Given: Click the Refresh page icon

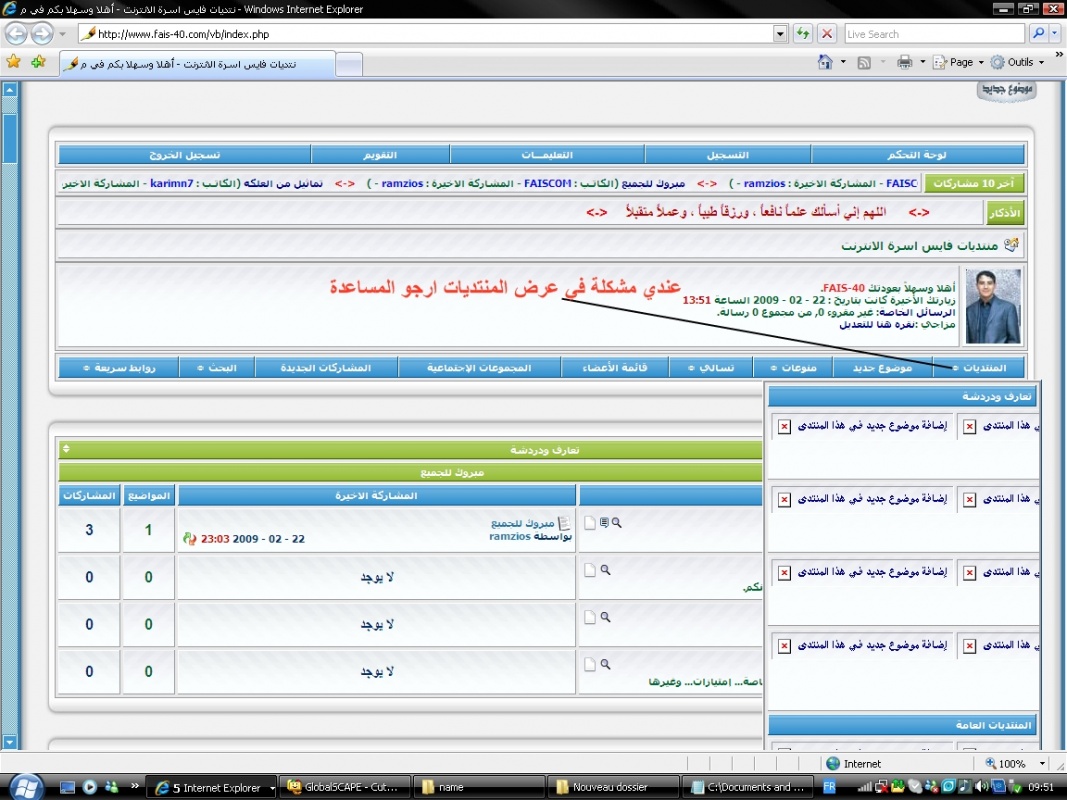Looking at the screenshot, I should 803,33.
